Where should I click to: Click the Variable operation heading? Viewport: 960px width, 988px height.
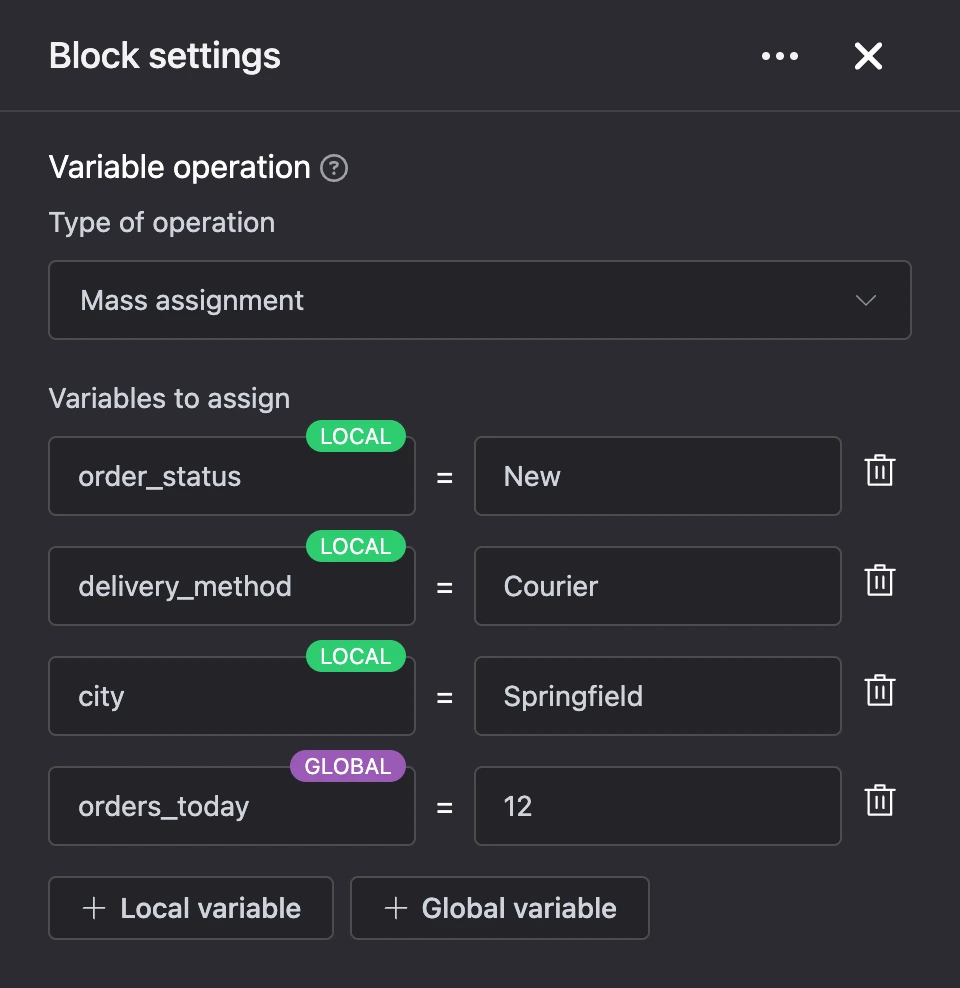click(x=180, y=168)
